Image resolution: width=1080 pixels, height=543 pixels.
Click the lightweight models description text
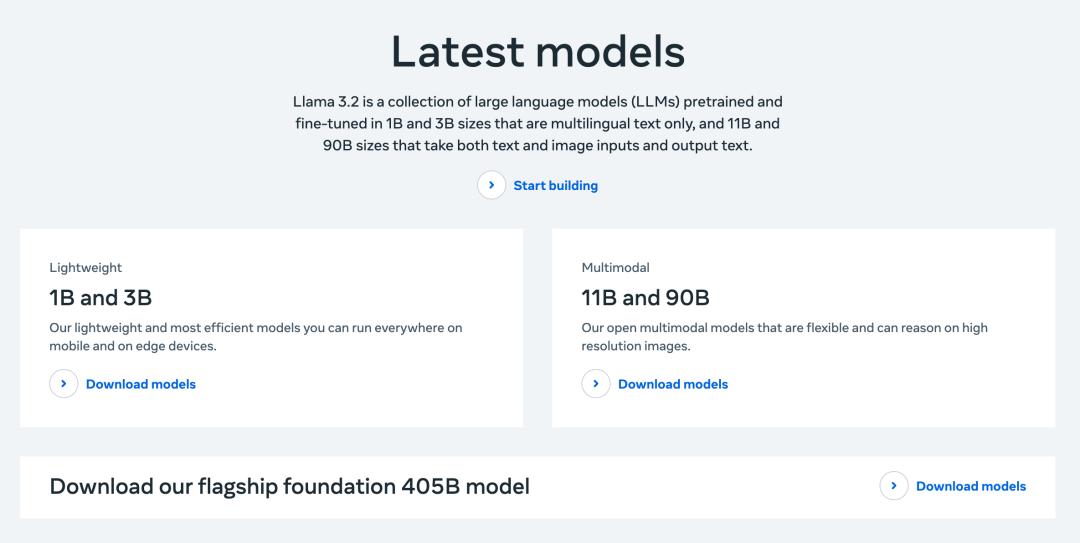coord(256,337)
